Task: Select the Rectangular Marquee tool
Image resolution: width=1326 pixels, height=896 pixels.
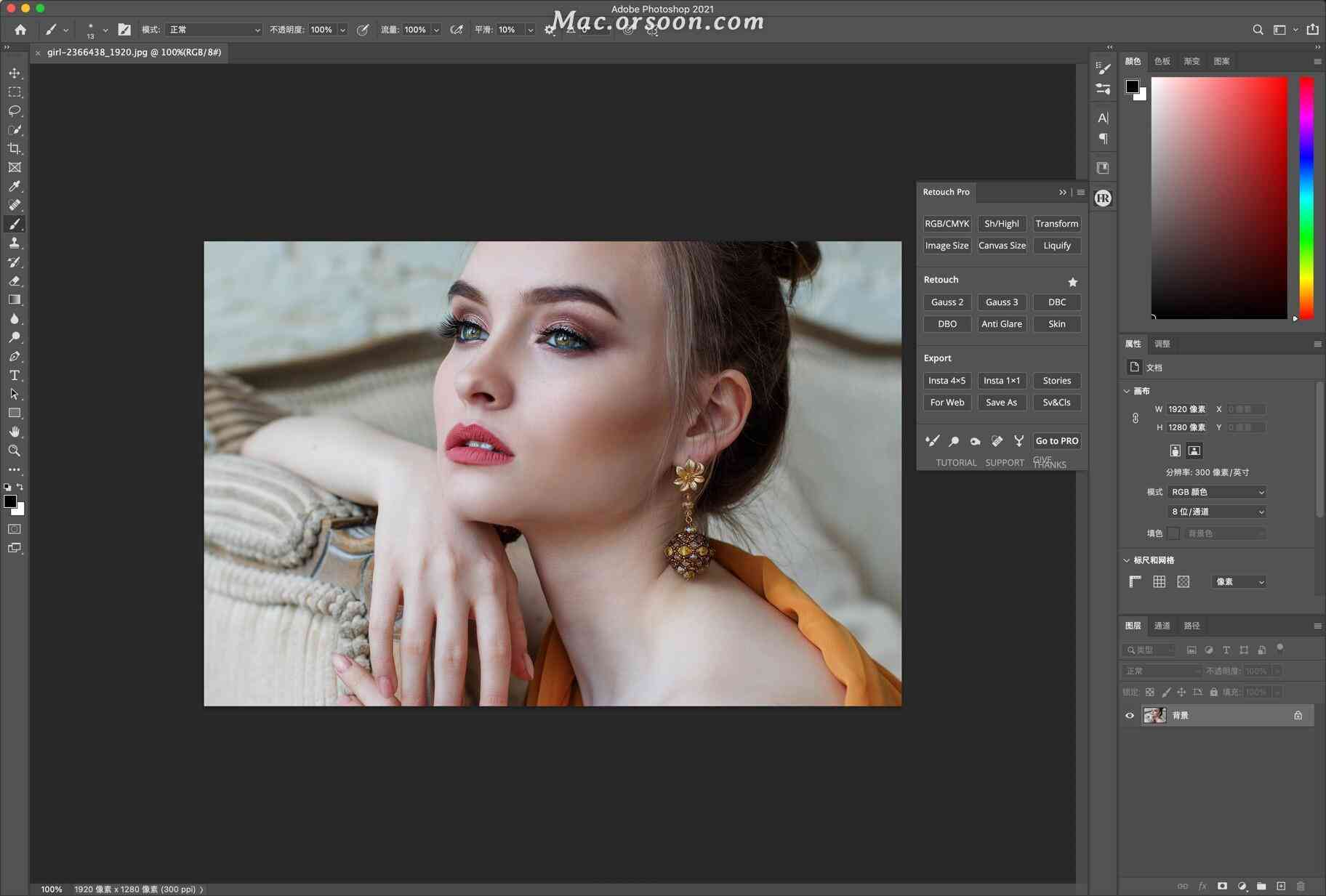Action: click(x=15, y=92)
